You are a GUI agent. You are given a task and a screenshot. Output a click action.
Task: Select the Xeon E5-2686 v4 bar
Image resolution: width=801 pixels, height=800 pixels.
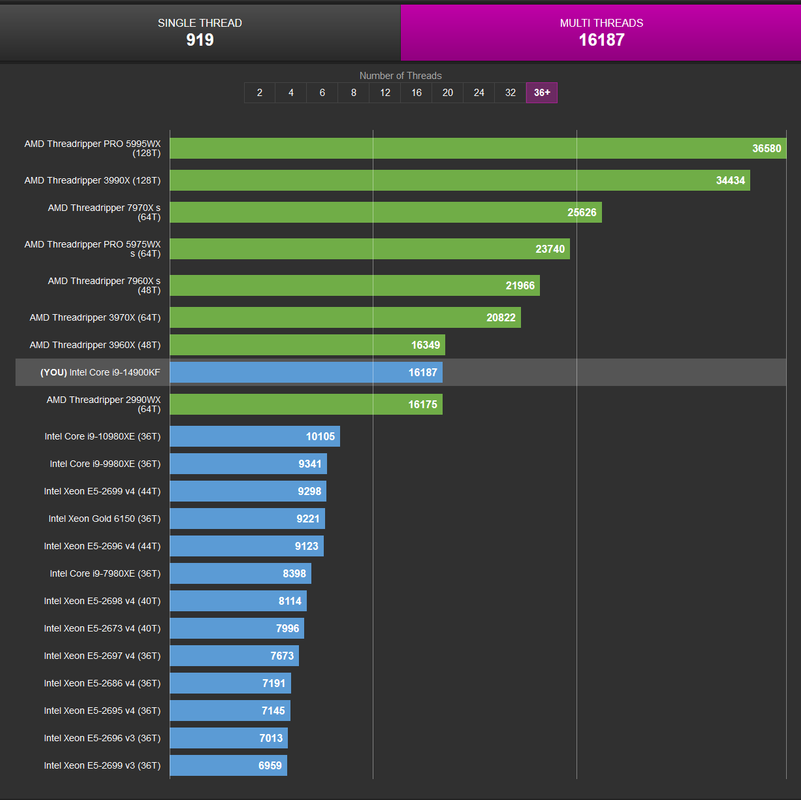[230, 683]
